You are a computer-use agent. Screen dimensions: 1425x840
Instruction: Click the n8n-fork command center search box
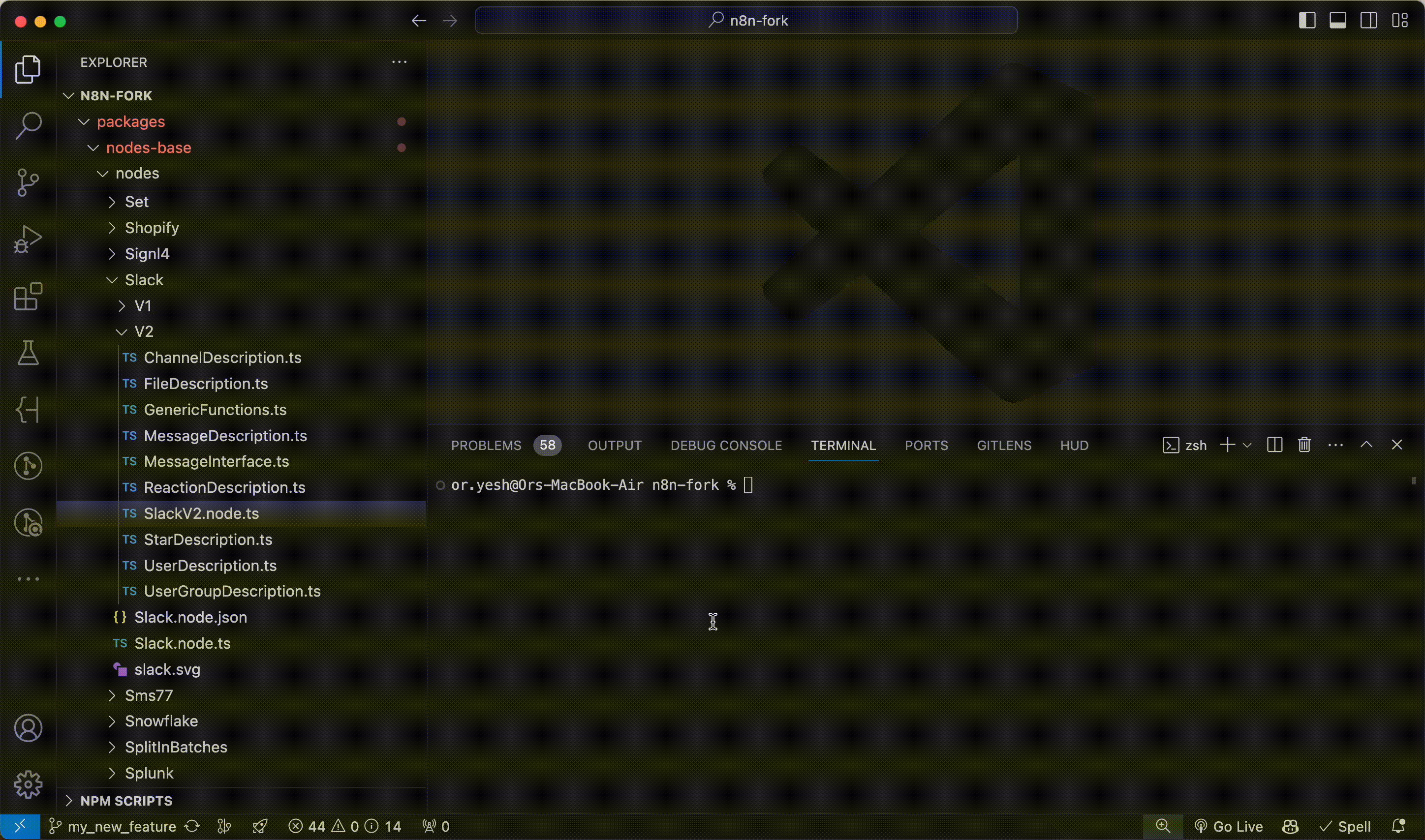[745, 20]
